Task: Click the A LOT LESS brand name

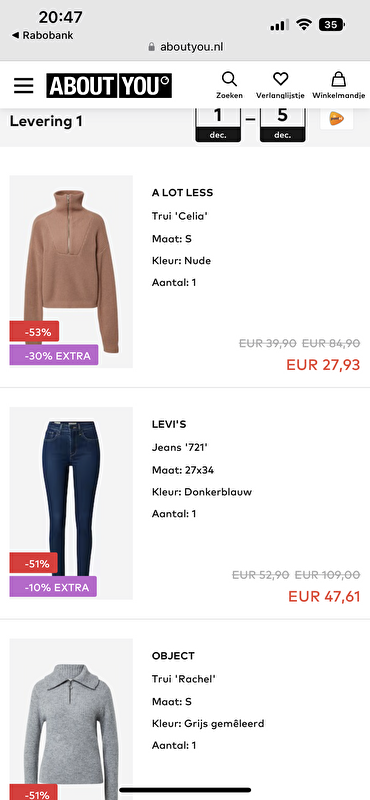Action: 182,193
